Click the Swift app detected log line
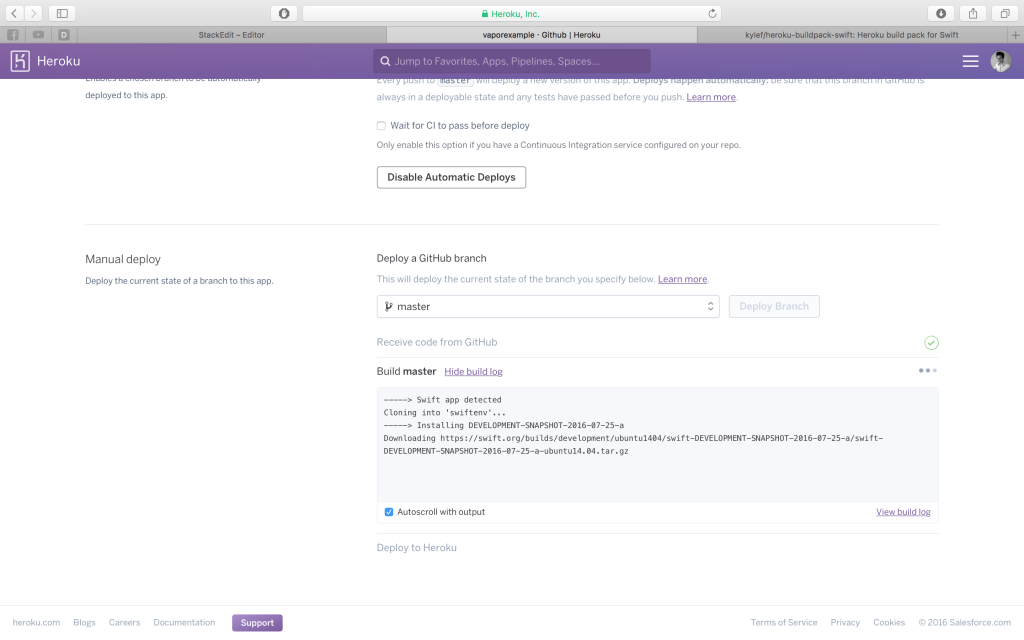This screenshot has height=640, width=1024. click(x=443, y=400)
